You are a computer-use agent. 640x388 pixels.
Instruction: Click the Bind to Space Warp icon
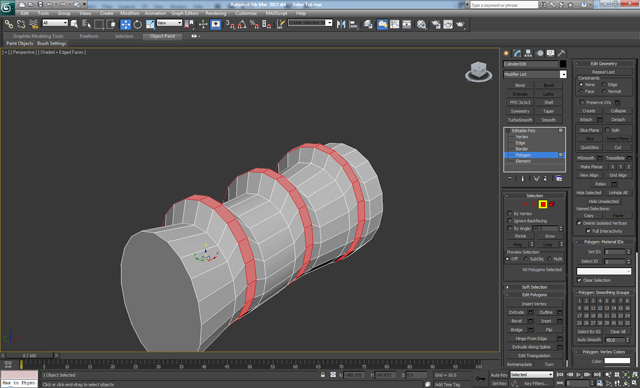tap(33, 24)
